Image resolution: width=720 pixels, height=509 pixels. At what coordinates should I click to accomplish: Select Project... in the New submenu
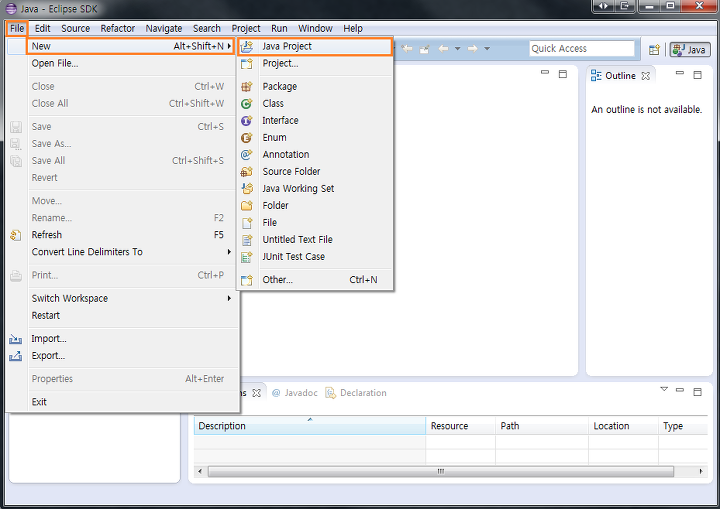point(315,63)
